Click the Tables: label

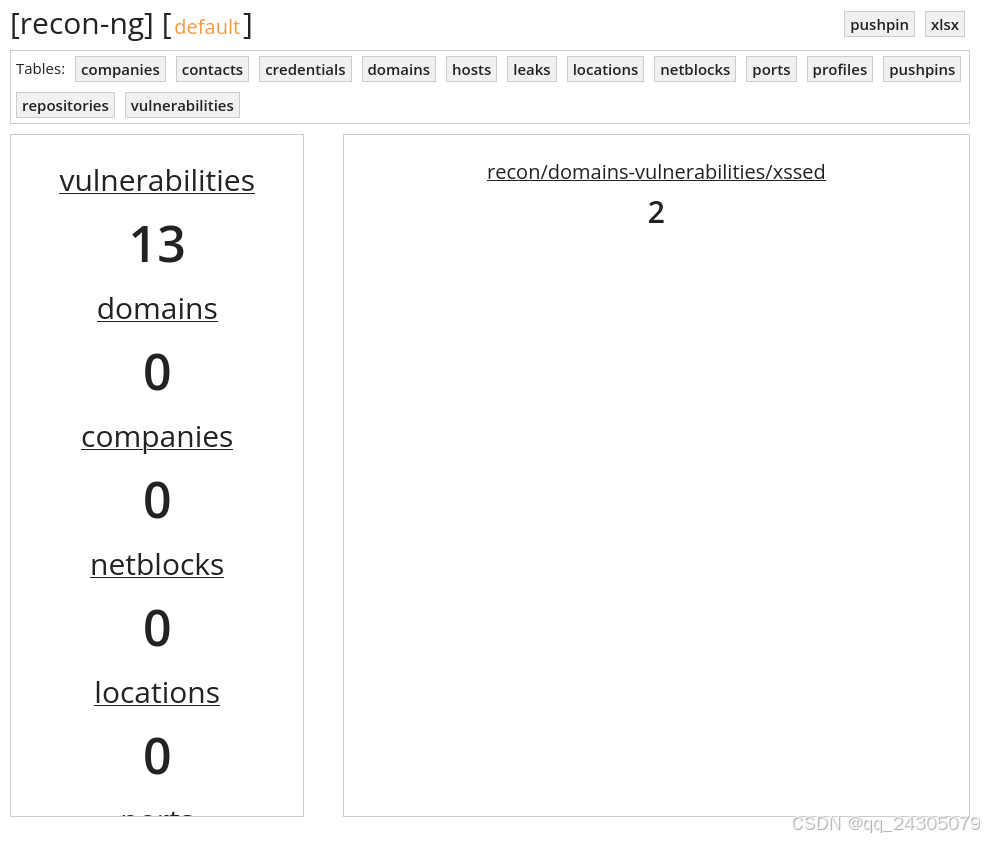[41, 68]
